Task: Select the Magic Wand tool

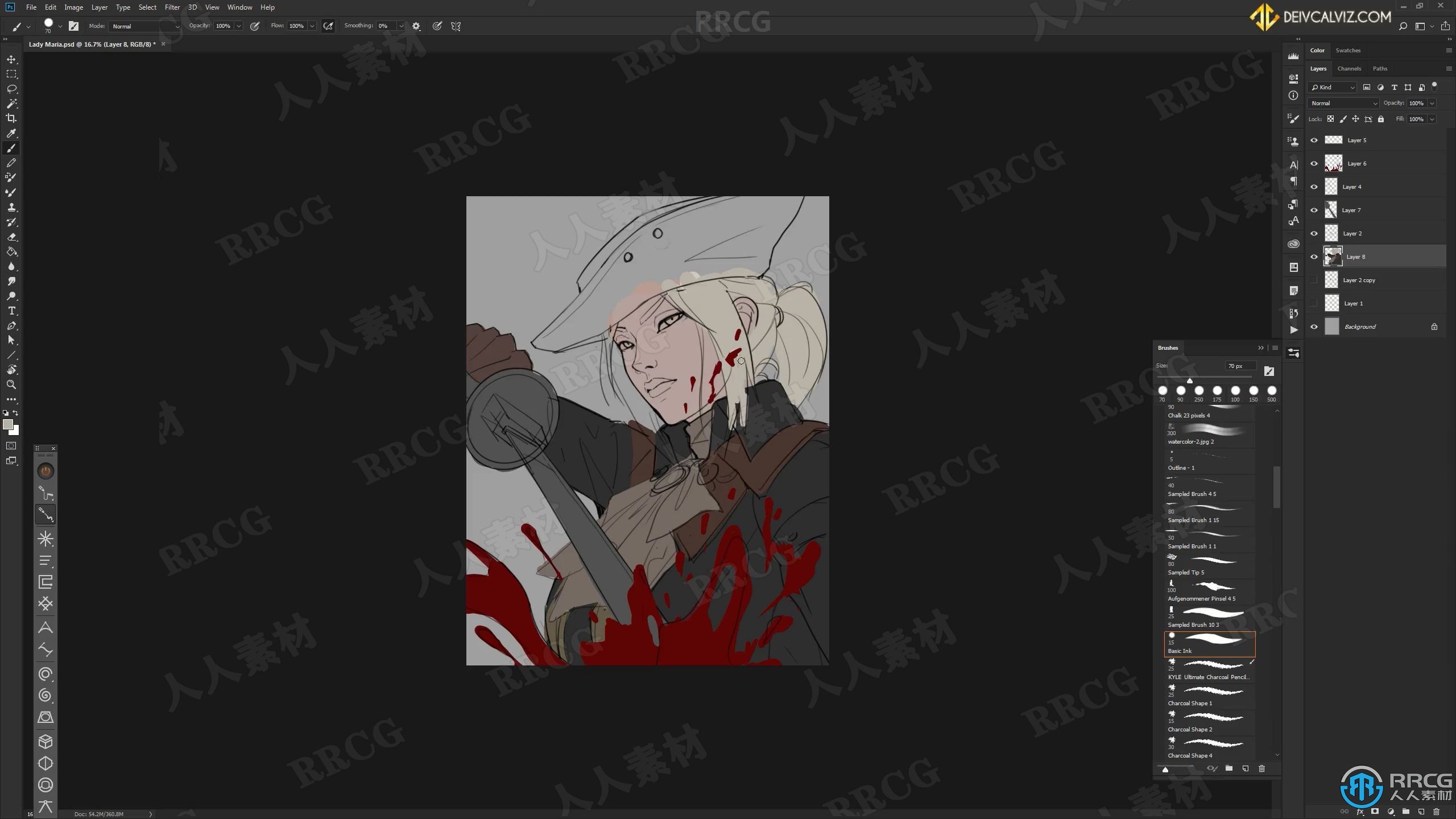Action: coord(11,104)
